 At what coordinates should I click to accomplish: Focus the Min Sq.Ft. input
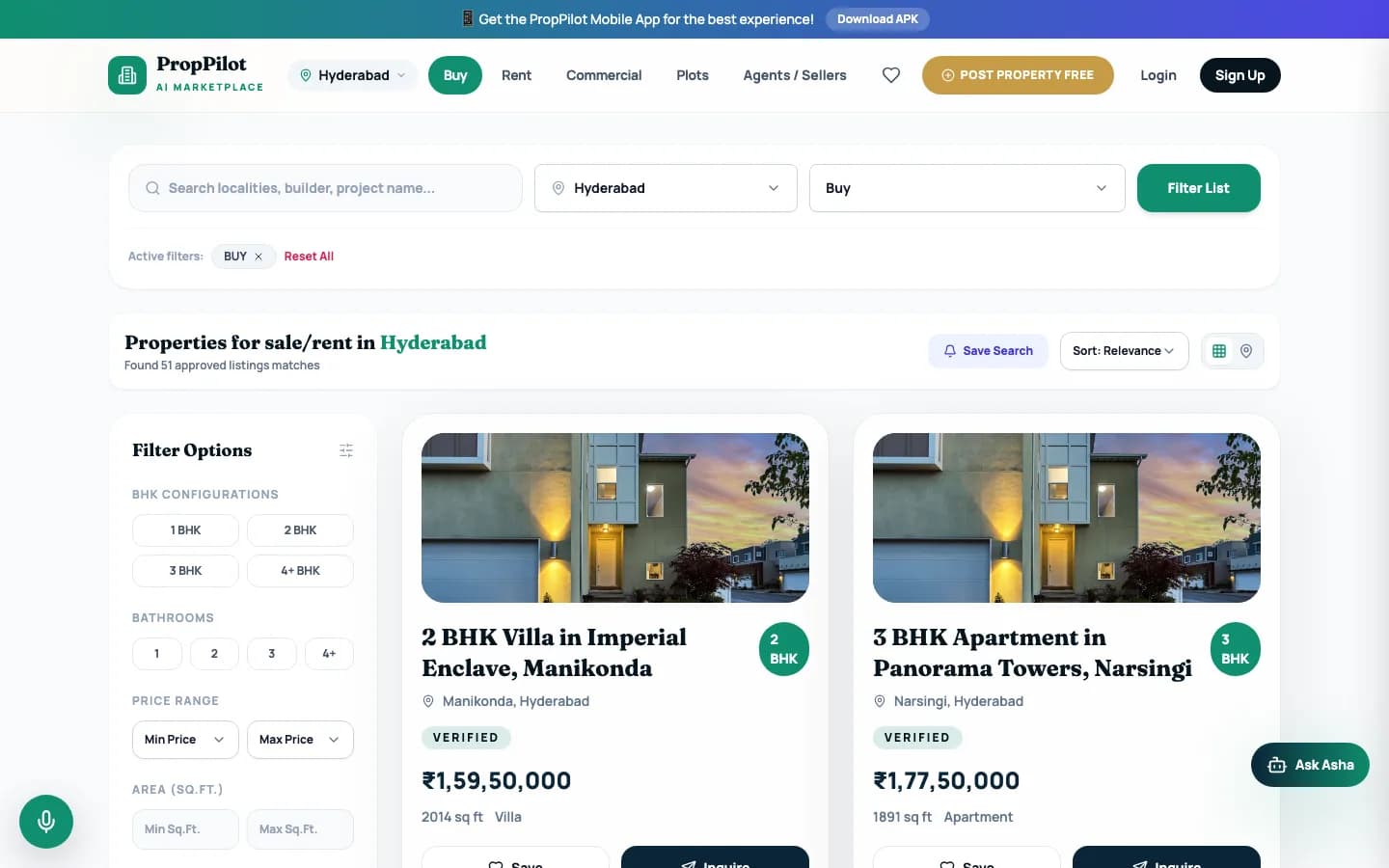[x=185, y=829]
